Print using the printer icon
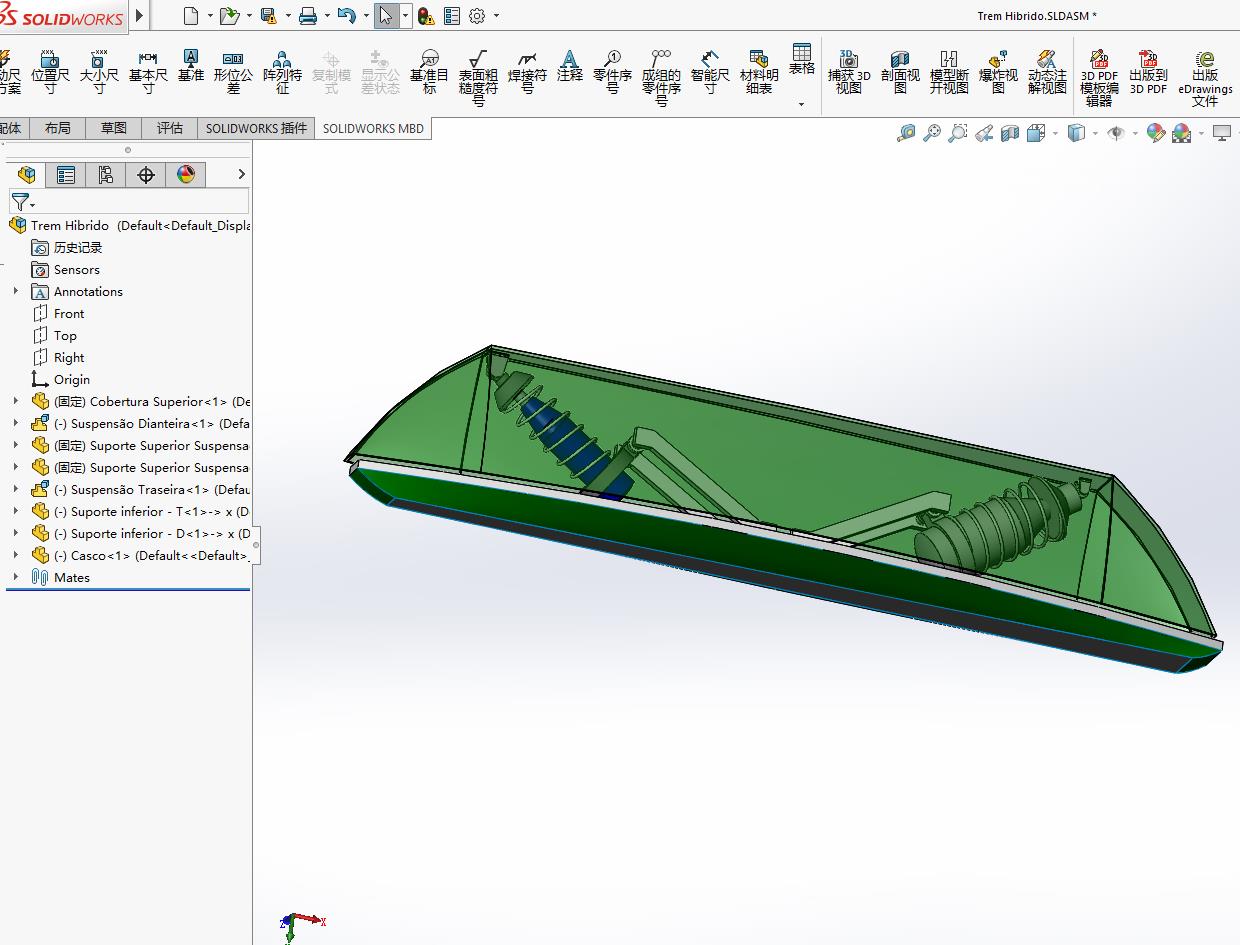Screen dimensions: 1240x945 point(308,15)
